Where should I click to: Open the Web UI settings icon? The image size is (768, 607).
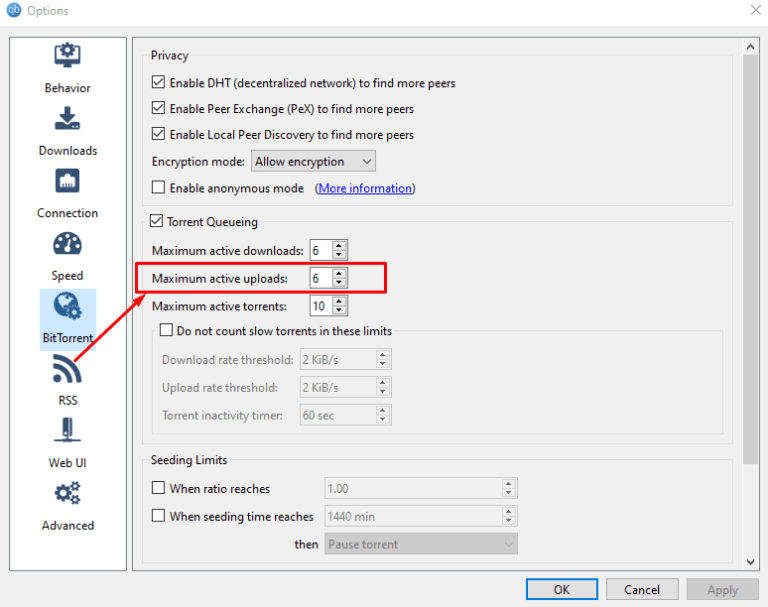[67, 430]
